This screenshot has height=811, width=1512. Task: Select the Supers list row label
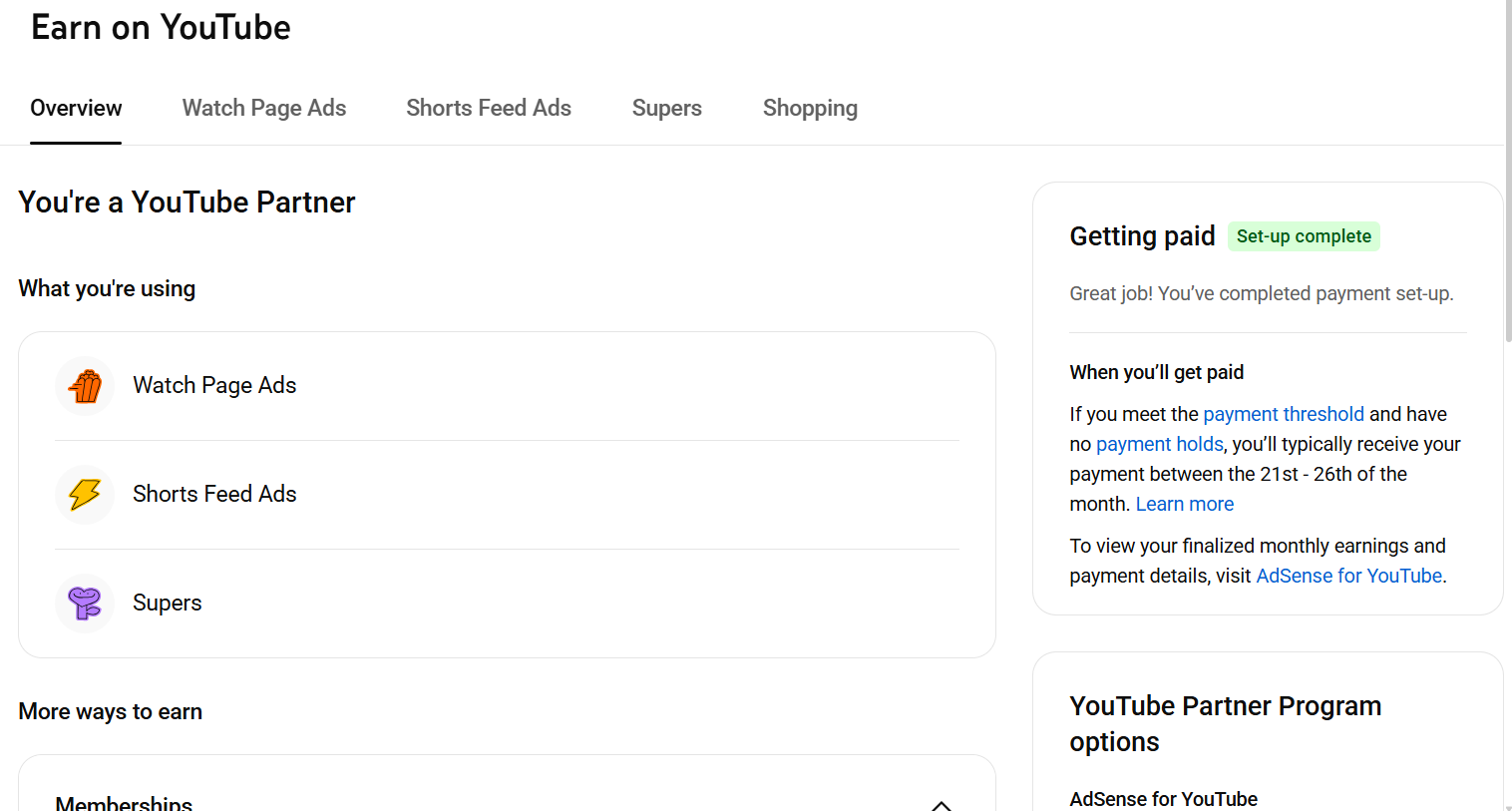pos(168,603)
